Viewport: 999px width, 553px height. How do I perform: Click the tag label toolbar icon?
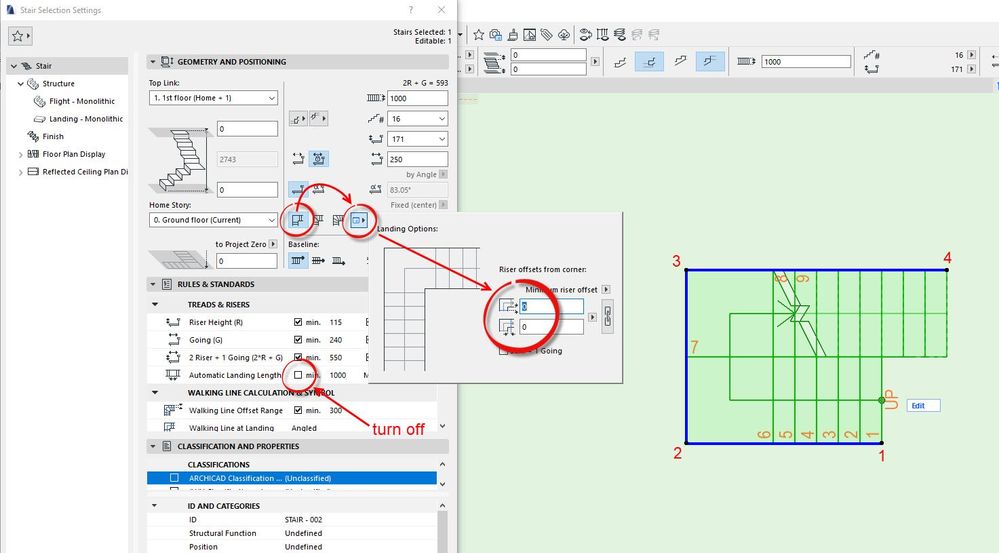click(x=547, y=35)
